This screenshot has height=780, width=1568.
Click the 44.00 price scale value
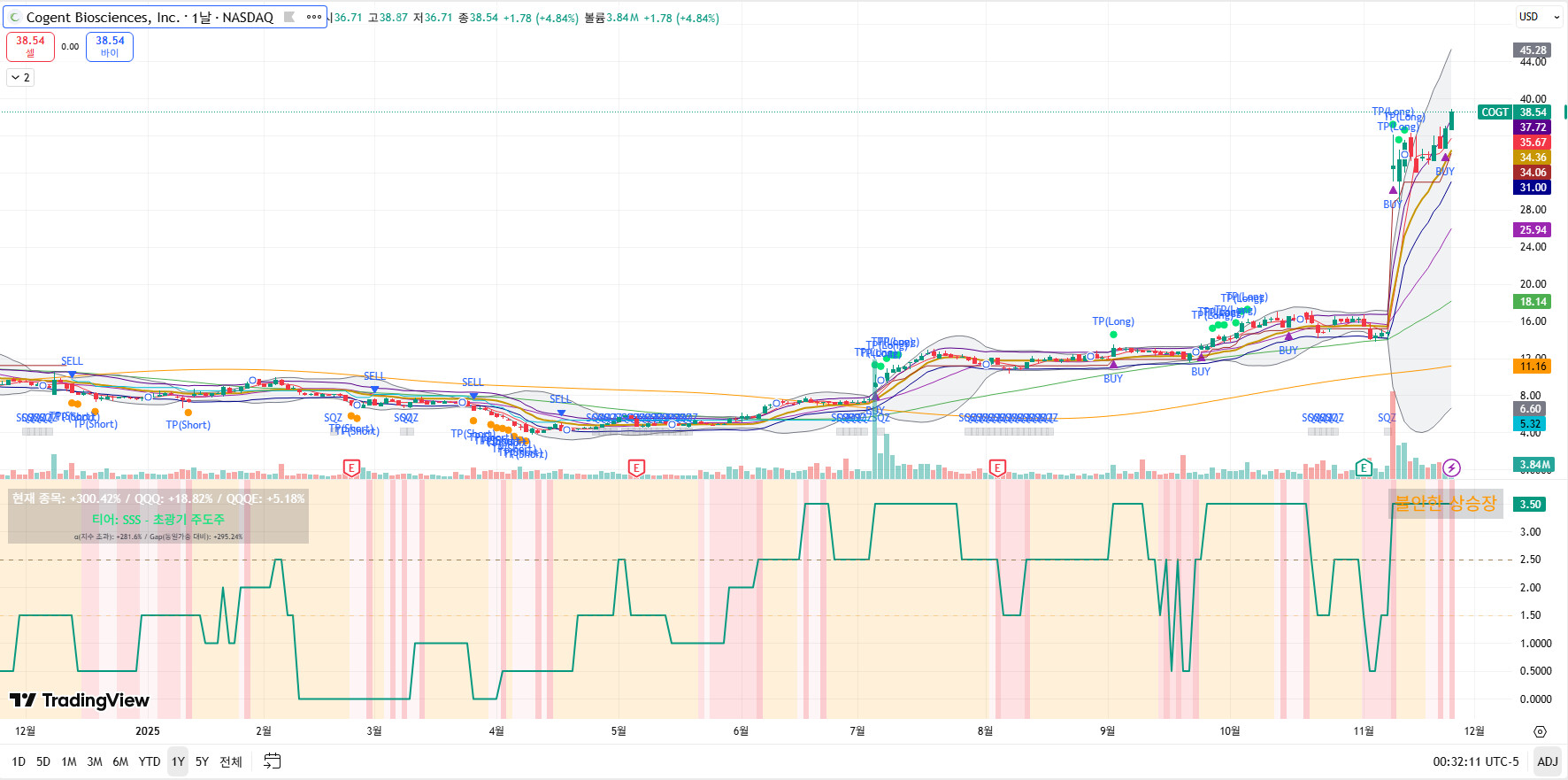[1533, 62]
